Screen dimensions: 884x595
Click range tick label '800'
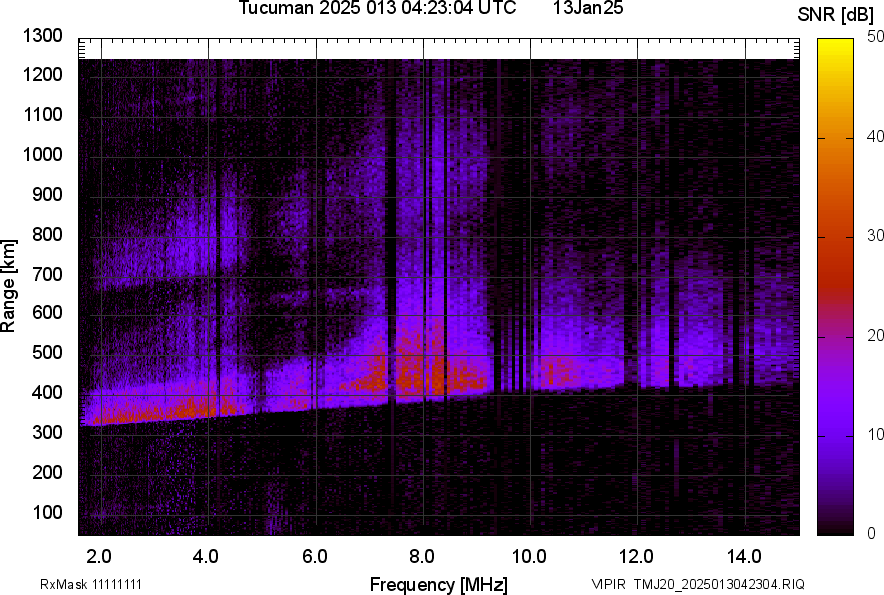click(x=47, y=233)
